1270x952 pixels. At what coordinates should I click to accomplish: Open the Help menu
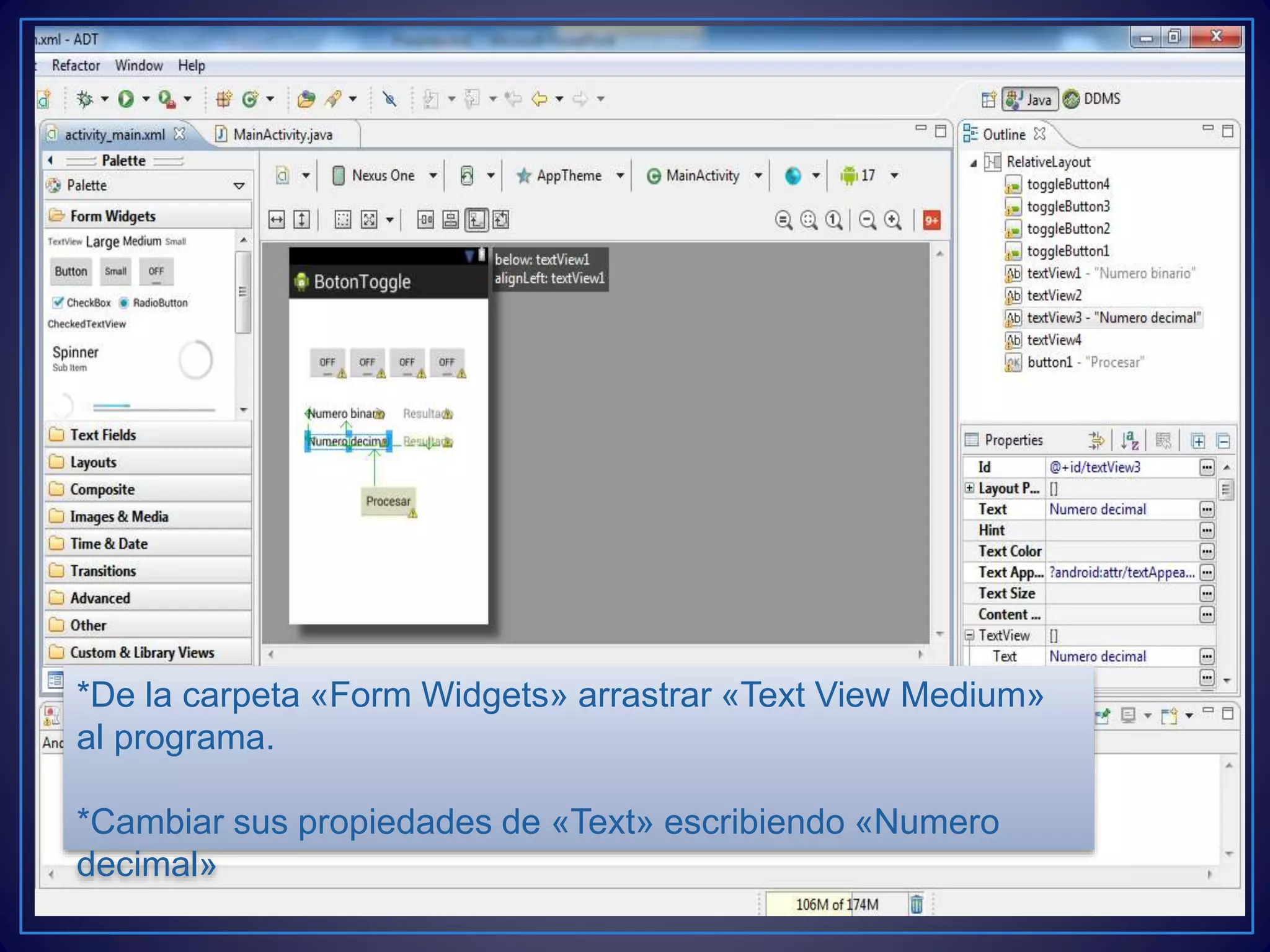(x=192, y=65)
